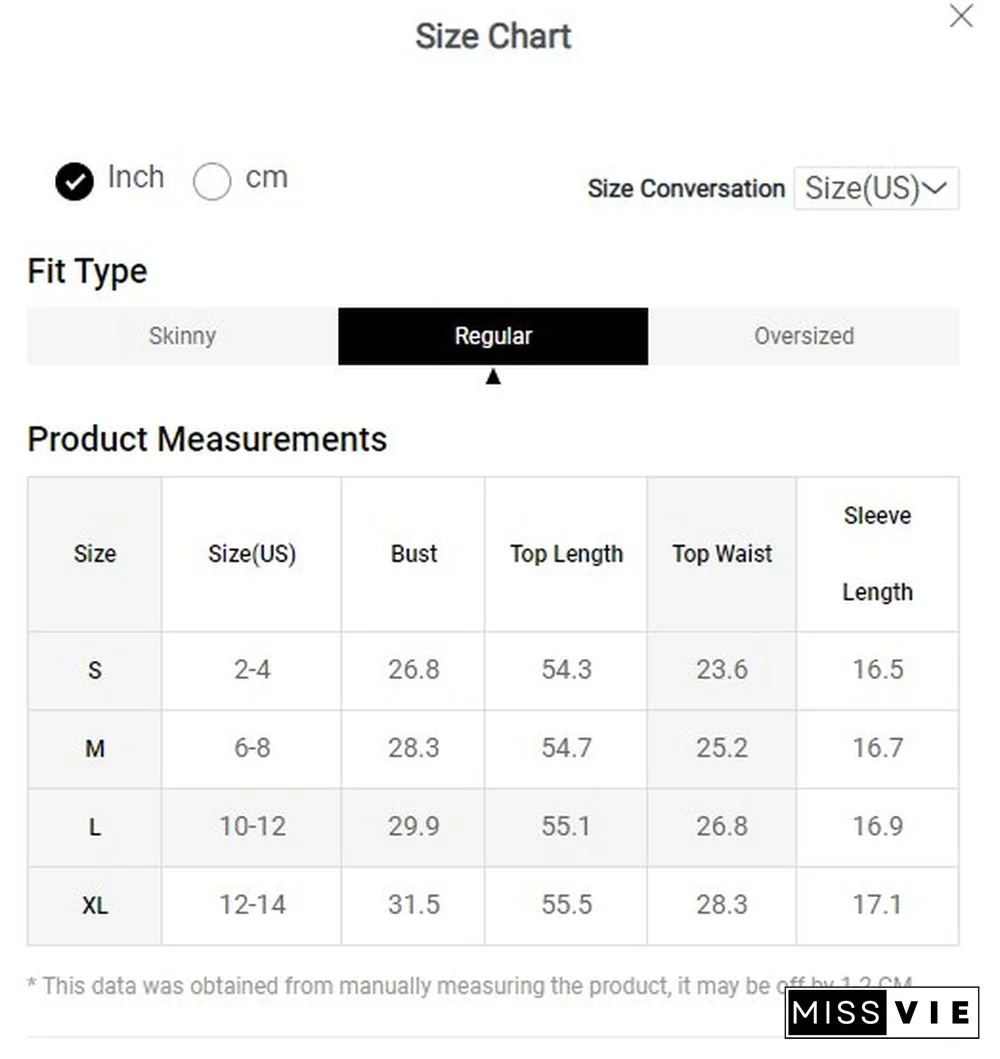1000x1059 pixels.
Task: Close the Size Chart dialog
Action: [961, 16]
